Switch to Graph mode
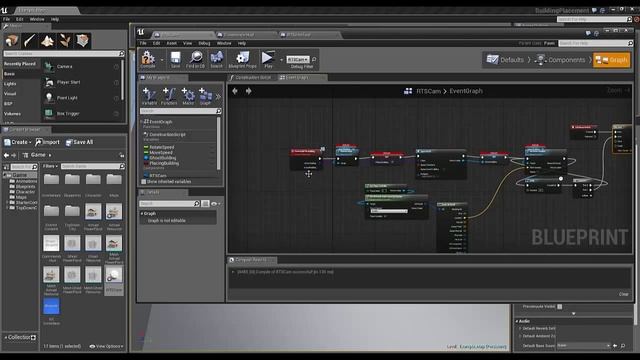Image resolution: width=640 pixels, height=360 pixels. [611, 60]
